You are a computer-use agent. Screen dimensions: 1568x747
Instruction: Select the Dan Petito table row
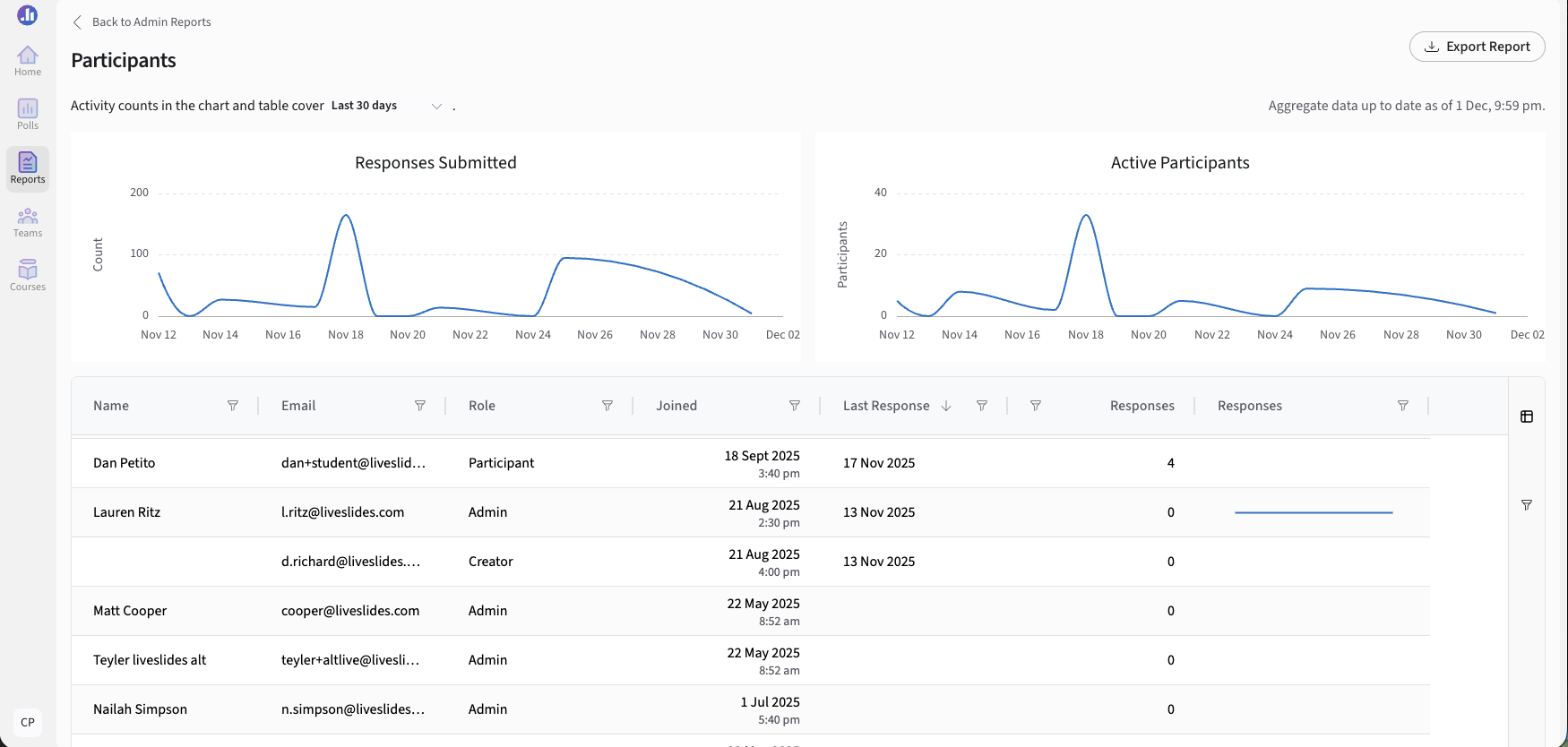tap(751, 463)
